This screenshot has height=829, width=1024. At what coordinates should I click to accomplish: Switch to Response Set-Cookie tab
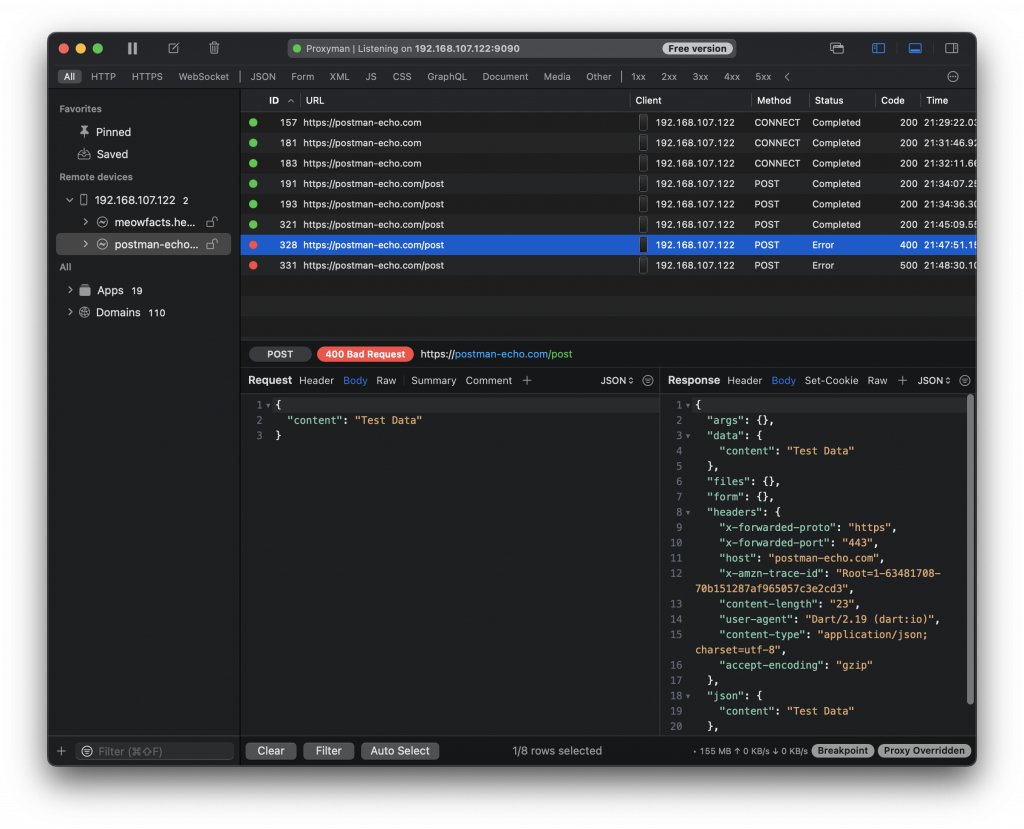[831, 380]
